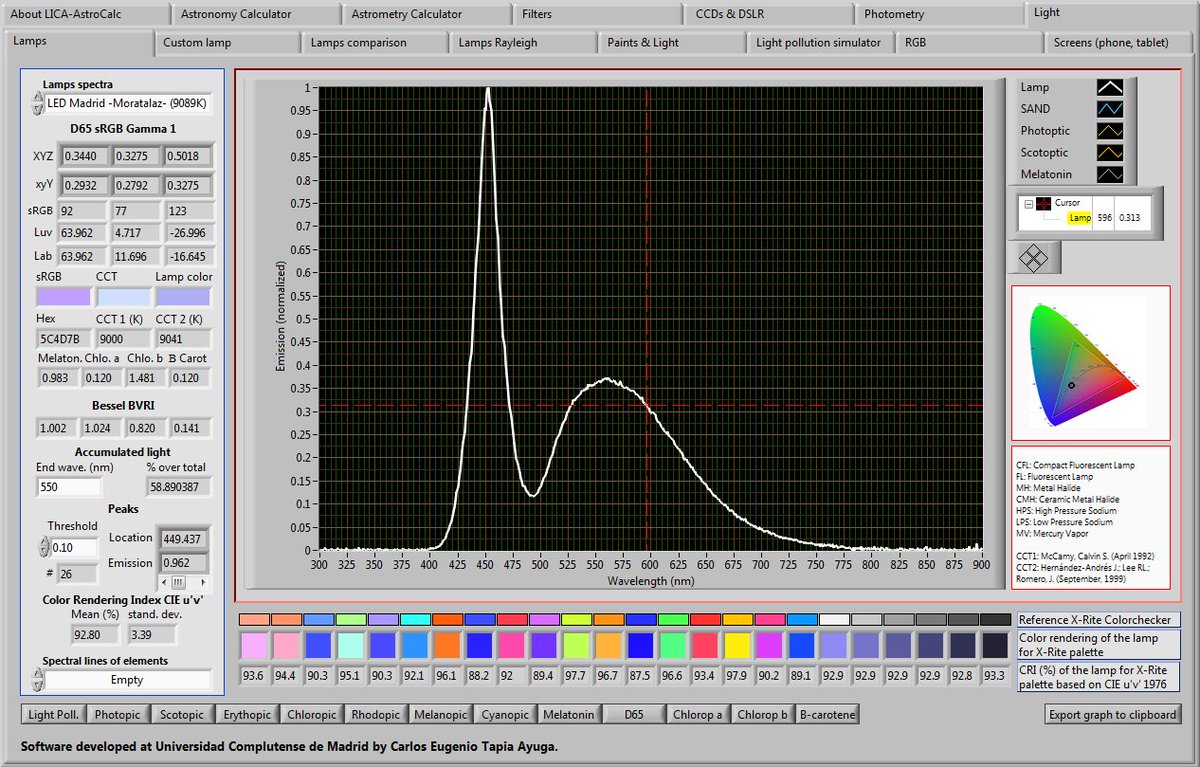The height and width of the screenshot is (767, 1200).
Task: Click the Chlorop a button
Action: (x=698, y=714)
